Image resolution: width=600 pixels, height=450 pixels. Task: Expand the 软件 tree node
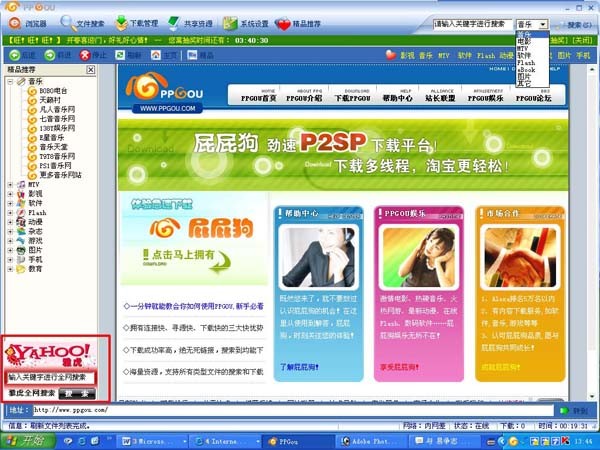click(10, 203)
